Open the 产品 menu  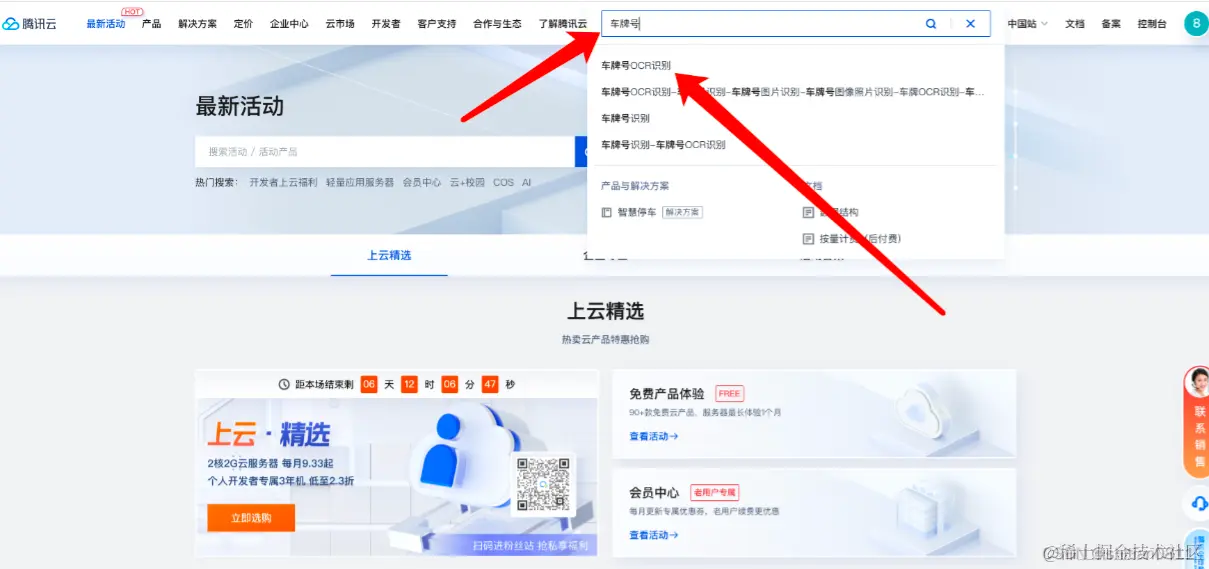coord(151,23)
